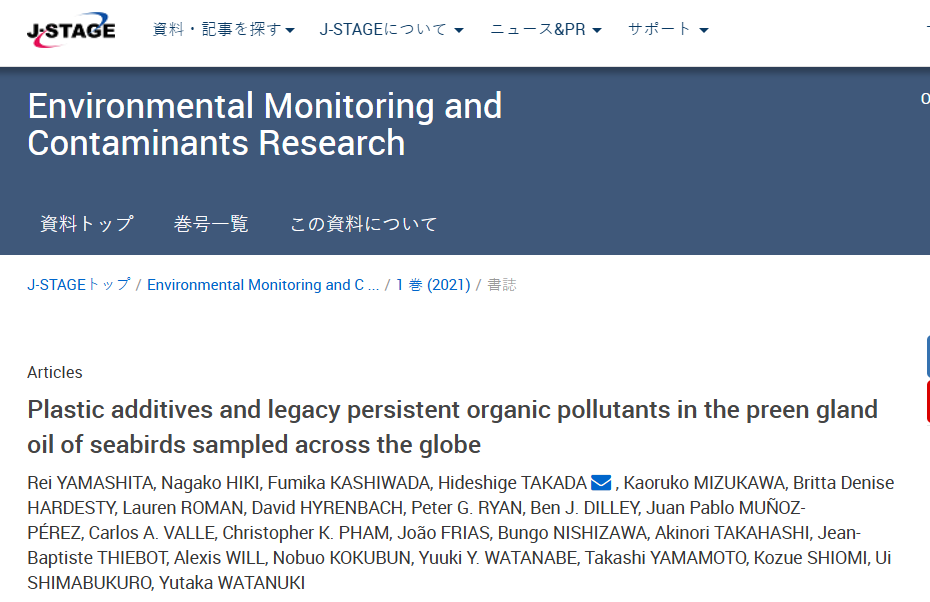Screen dimensions: 930x602
Task: Expand the ニュース&PR menu
Action: (546, 29)
